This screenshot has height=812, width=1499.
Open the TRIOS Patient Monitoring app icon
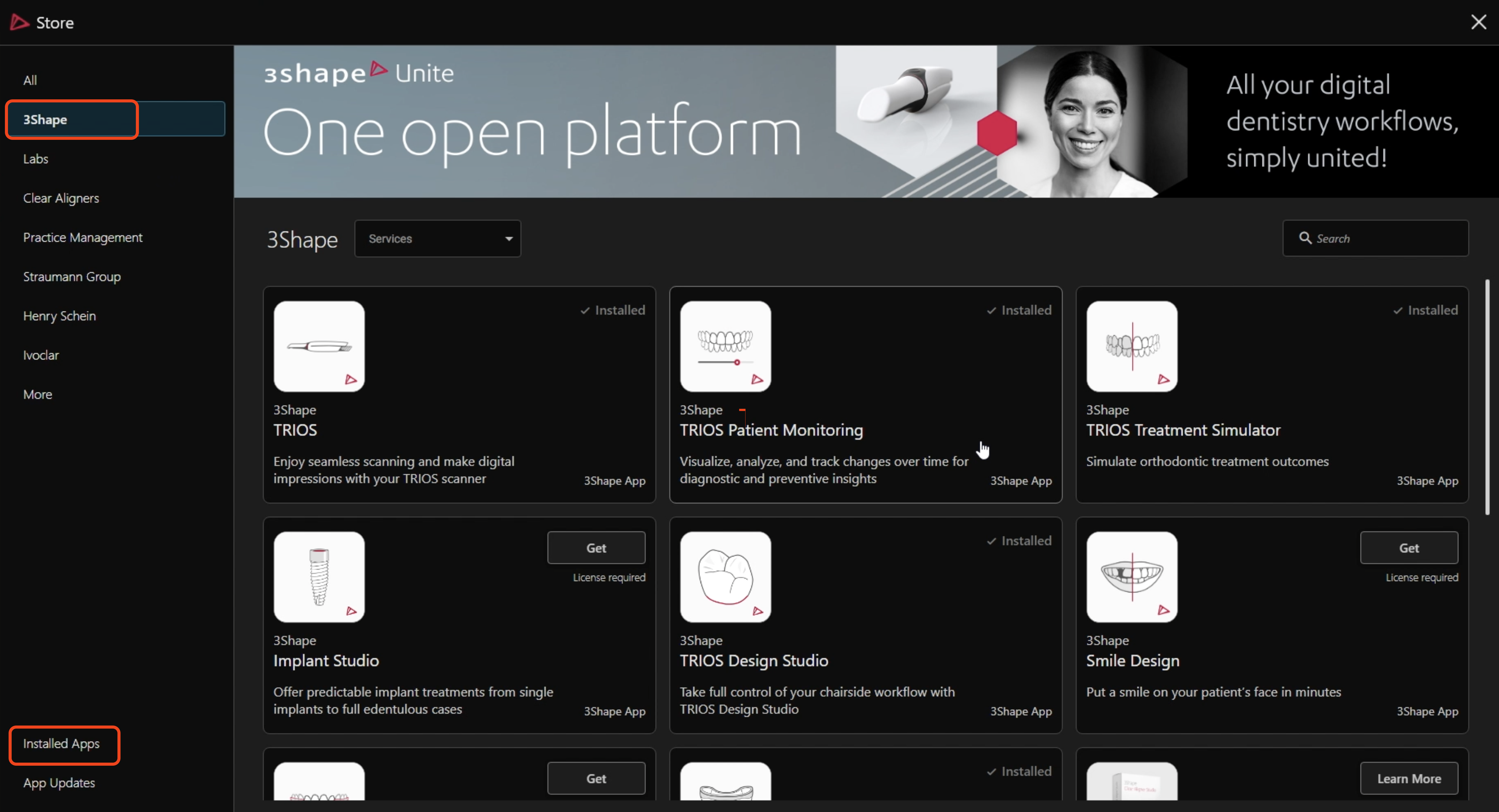point(725,346)
